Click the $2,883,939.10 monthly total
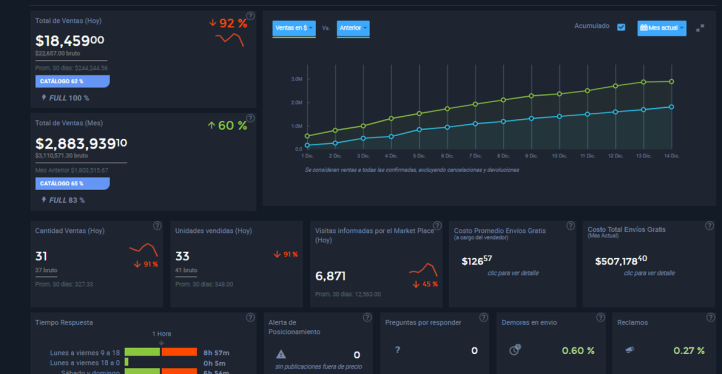This screenshot has width=722, height=374. (81, 144)
